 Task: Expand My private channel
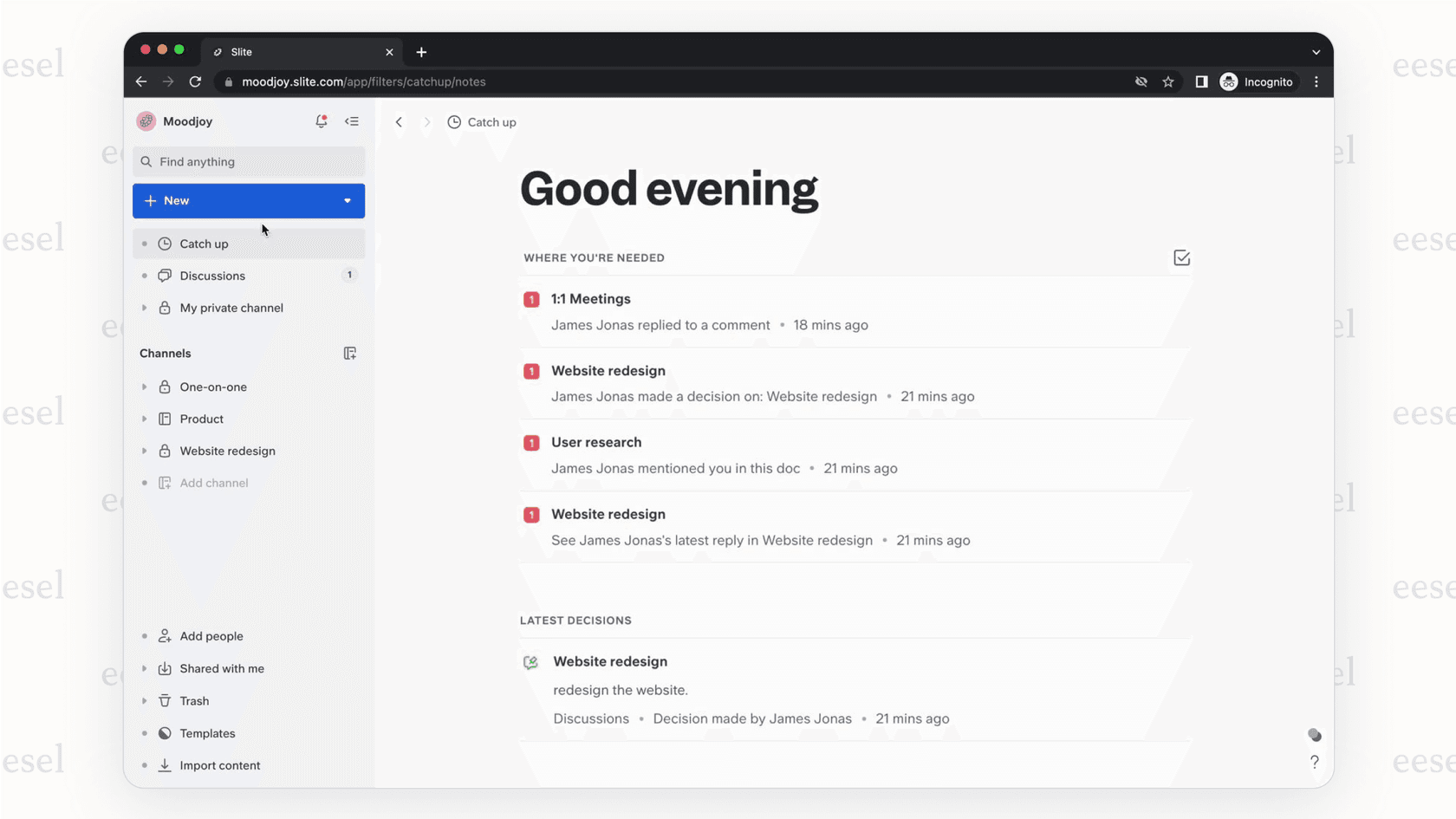click(x=144, y=308)
